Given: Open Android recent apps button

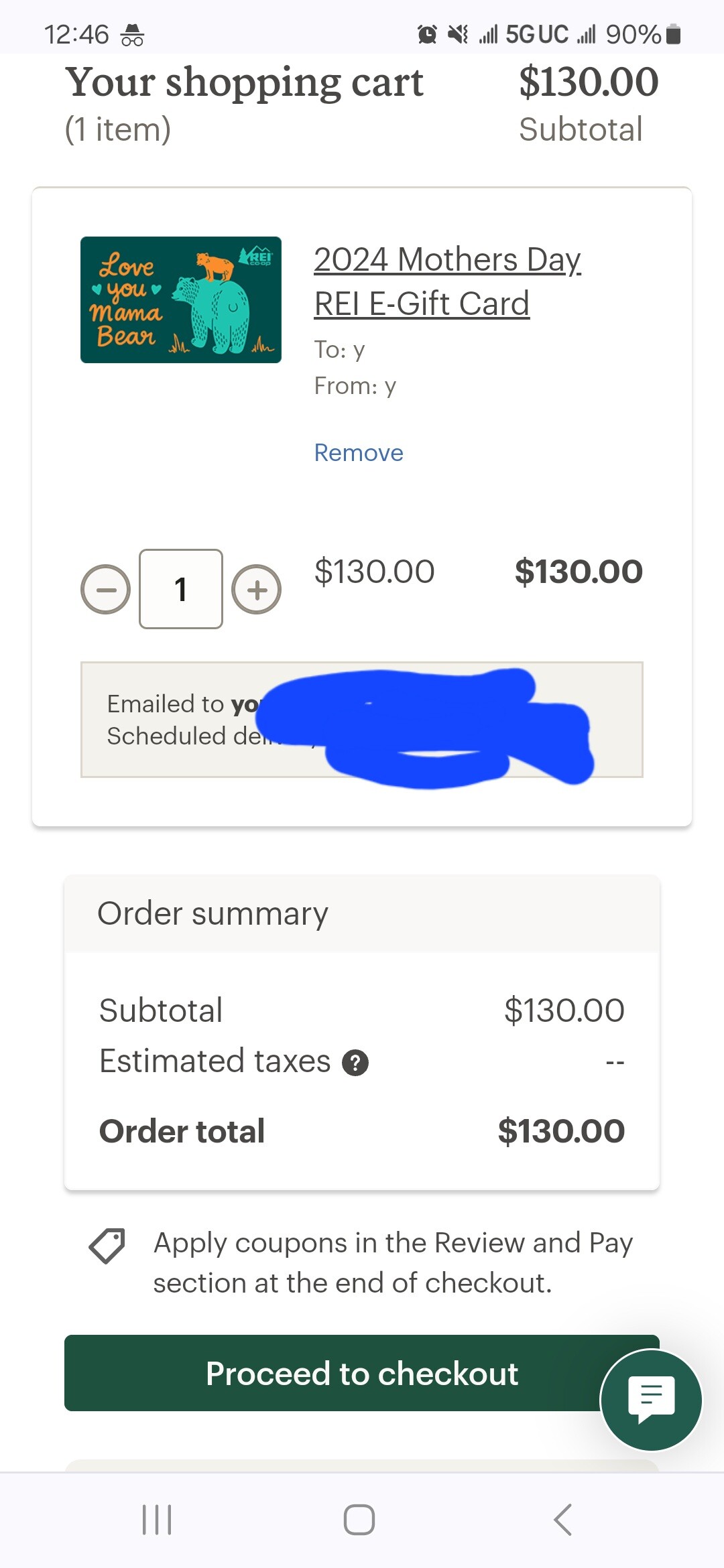Looking at the screenshot, I should click(157, 1519).
